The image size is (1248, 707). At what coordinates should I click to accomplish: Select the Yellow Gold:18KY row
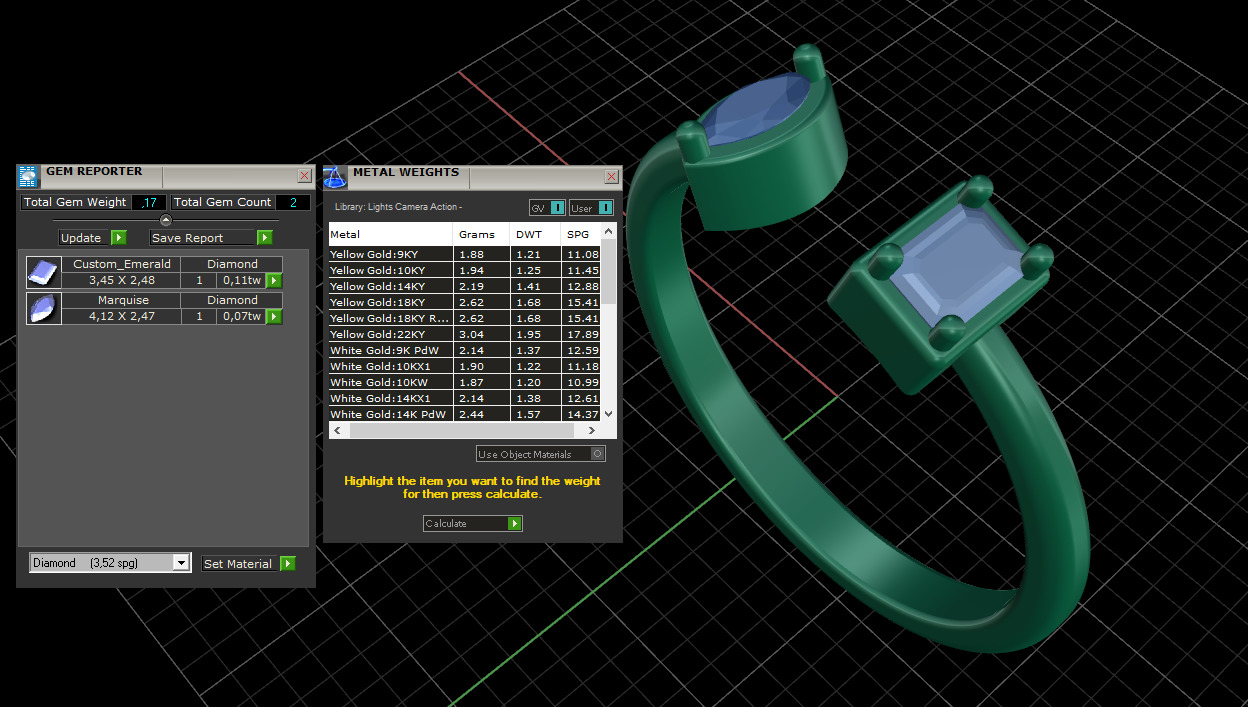[465, 302]
